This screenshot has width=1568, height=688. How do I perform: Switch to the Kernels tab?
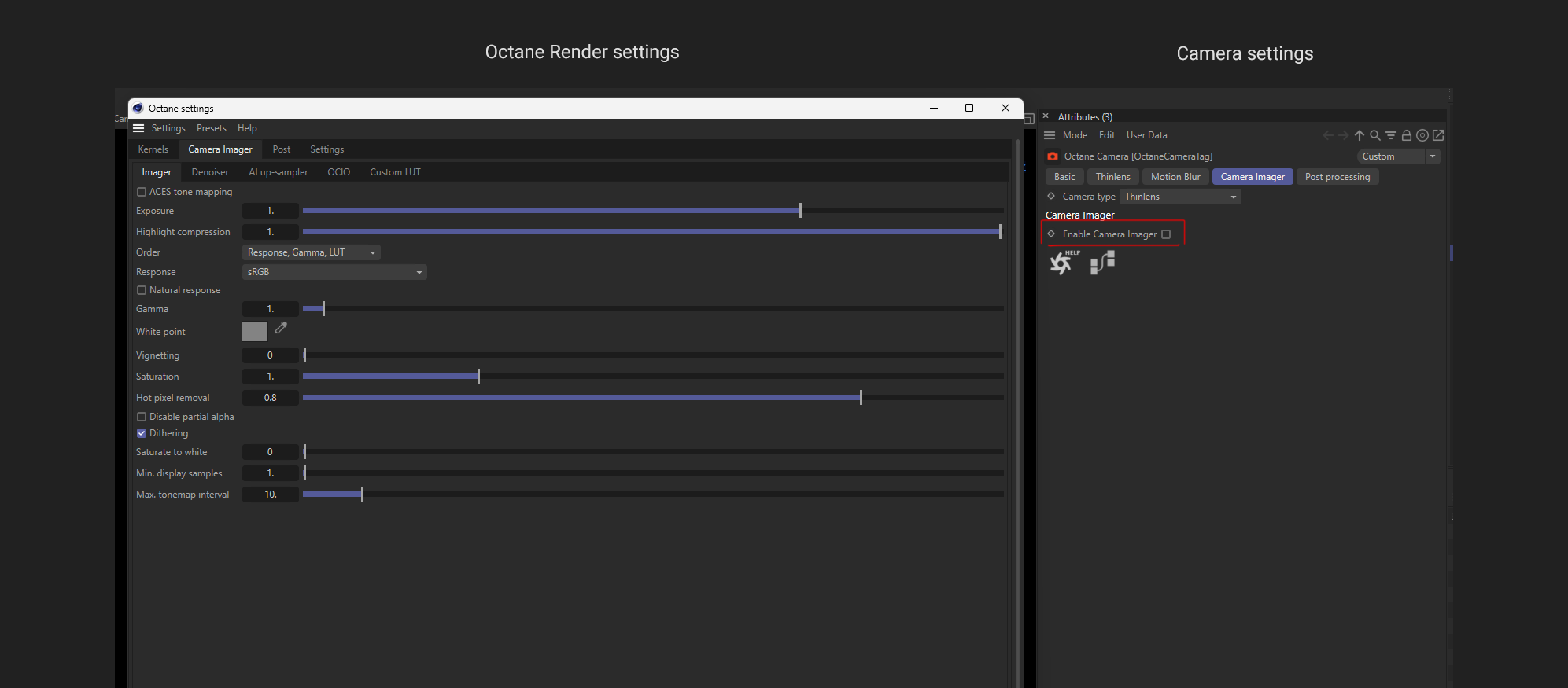tap(153, 149)
